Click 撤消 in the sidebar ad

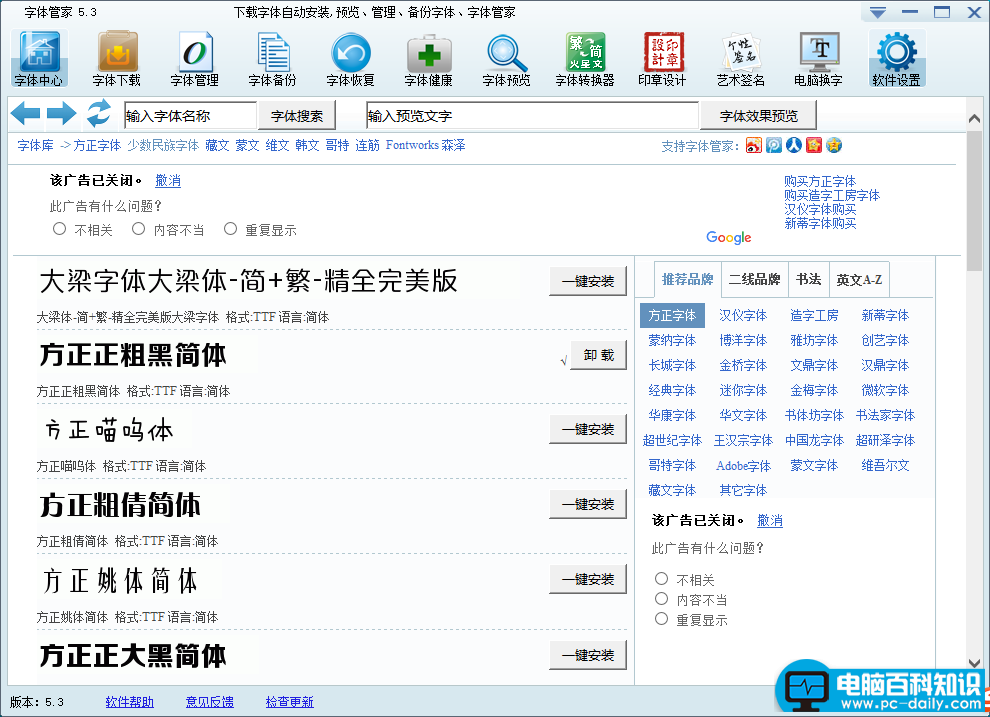(x=770, y=520)
